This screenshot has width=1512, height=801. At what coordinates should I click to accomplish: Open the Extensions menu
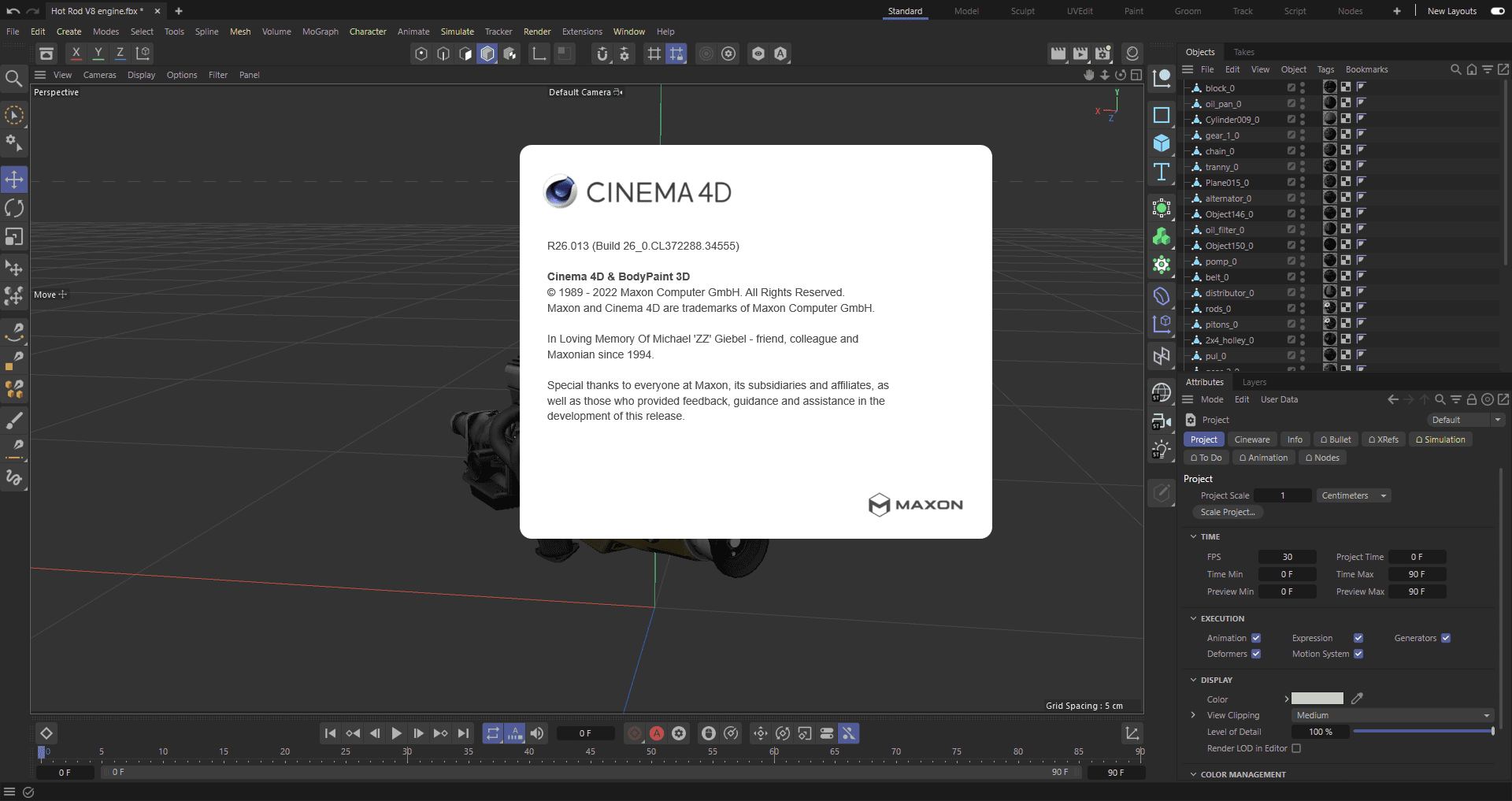(x=582, y=32)
